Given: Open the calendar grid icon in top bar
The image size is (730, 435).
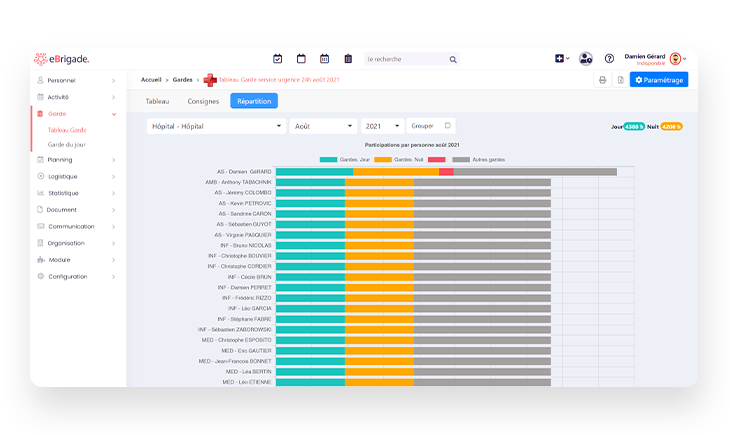Looking at the screenshot, I should click(324, 59).
